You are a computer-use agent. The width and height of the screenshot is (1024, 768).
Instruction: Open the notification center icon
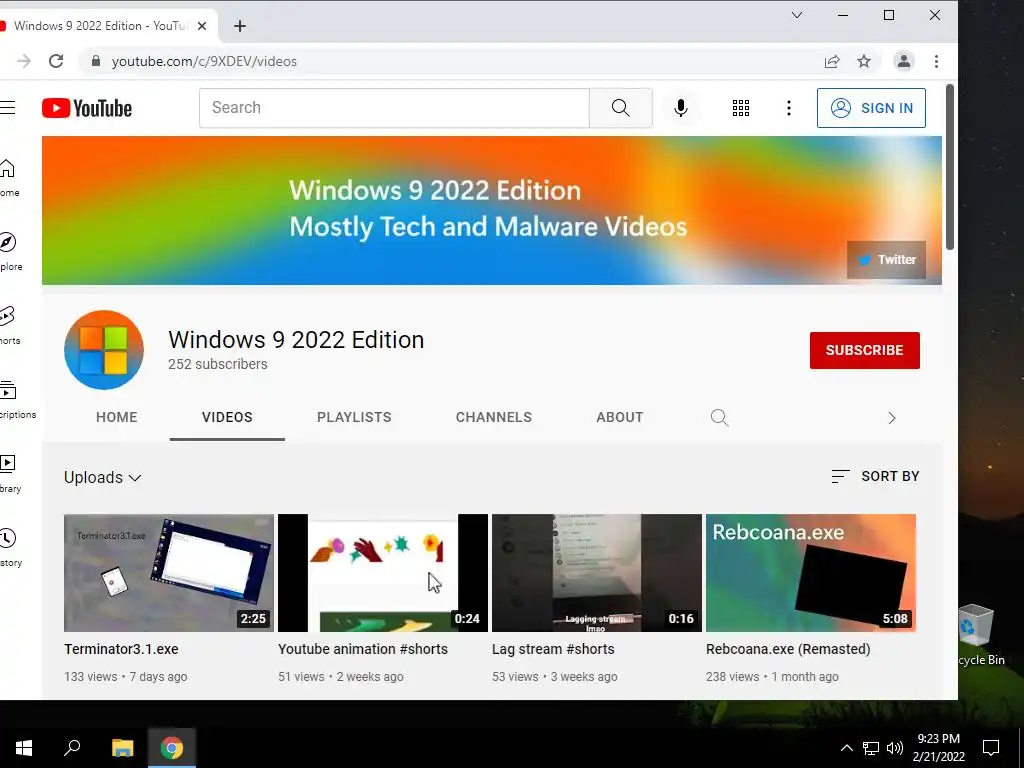(x=991, y=748)
